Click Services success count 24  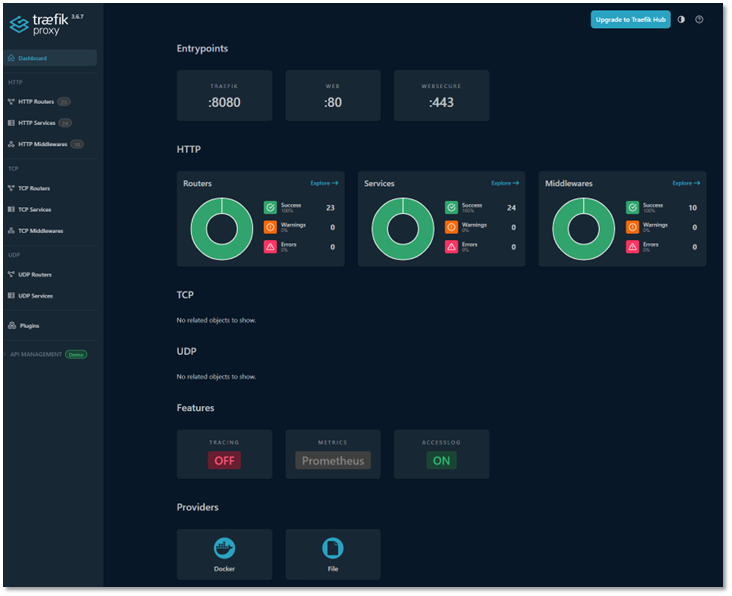pyautogui.click(x=512, y=208)
